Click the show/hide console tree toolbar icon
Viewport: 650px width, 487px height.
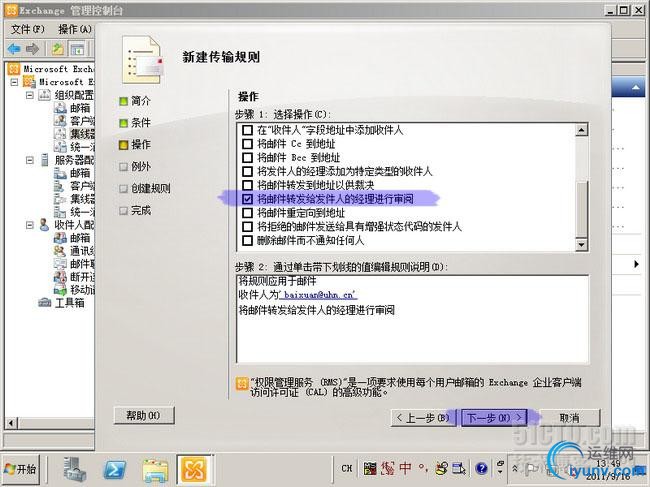coord(77,49)
